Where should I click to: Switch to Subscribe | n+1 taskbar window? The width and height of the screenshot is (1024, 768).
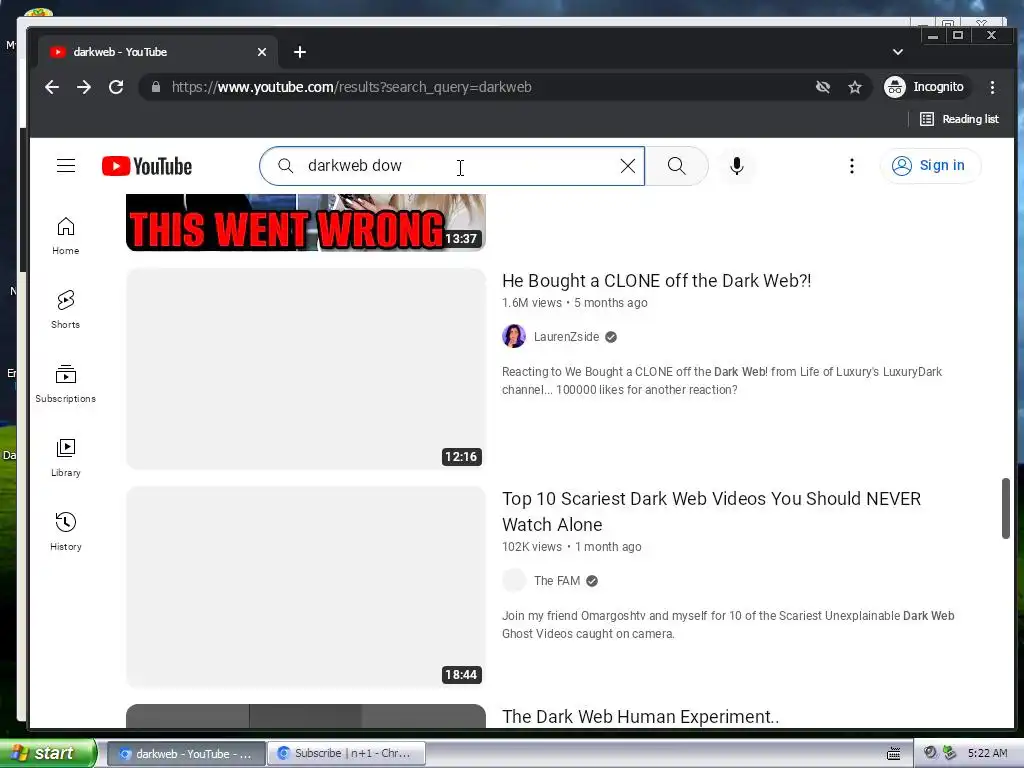click(x=346, y=754)
